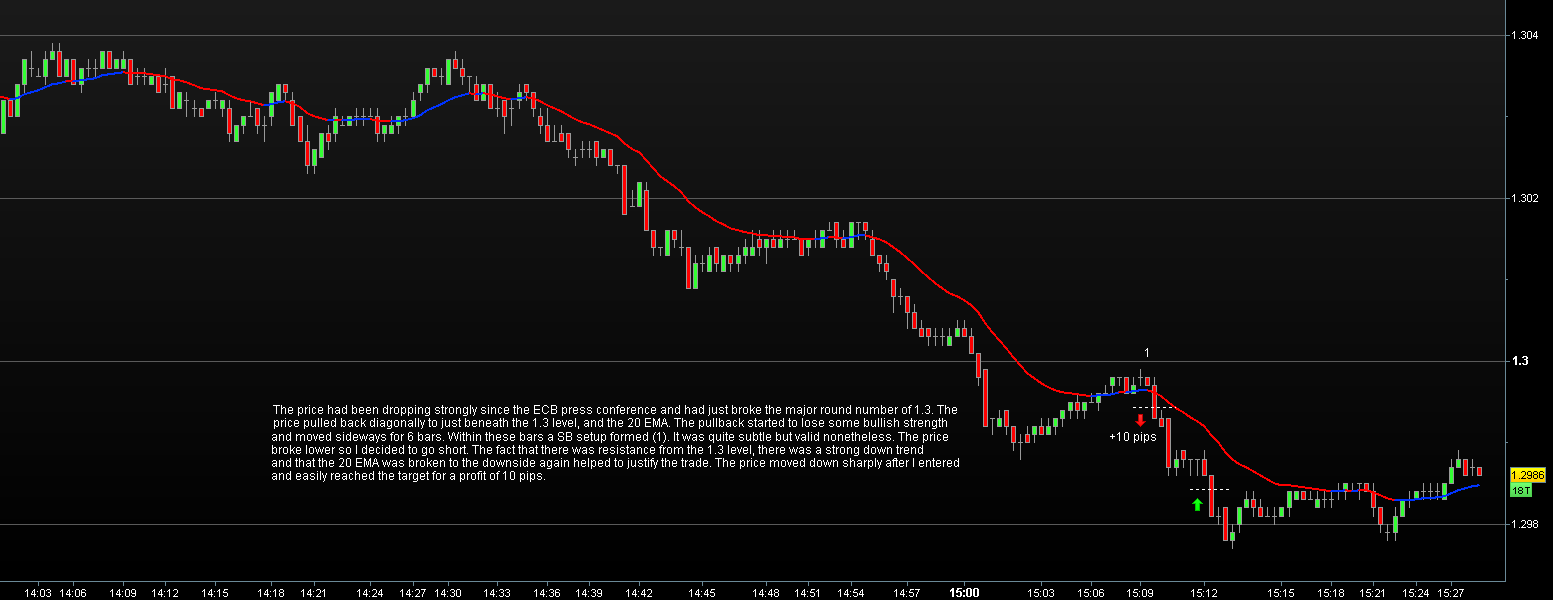This screenshot has width=1553, height=600.
Task: Click the 1.3 price axis label
Action: coord(1519,361)
